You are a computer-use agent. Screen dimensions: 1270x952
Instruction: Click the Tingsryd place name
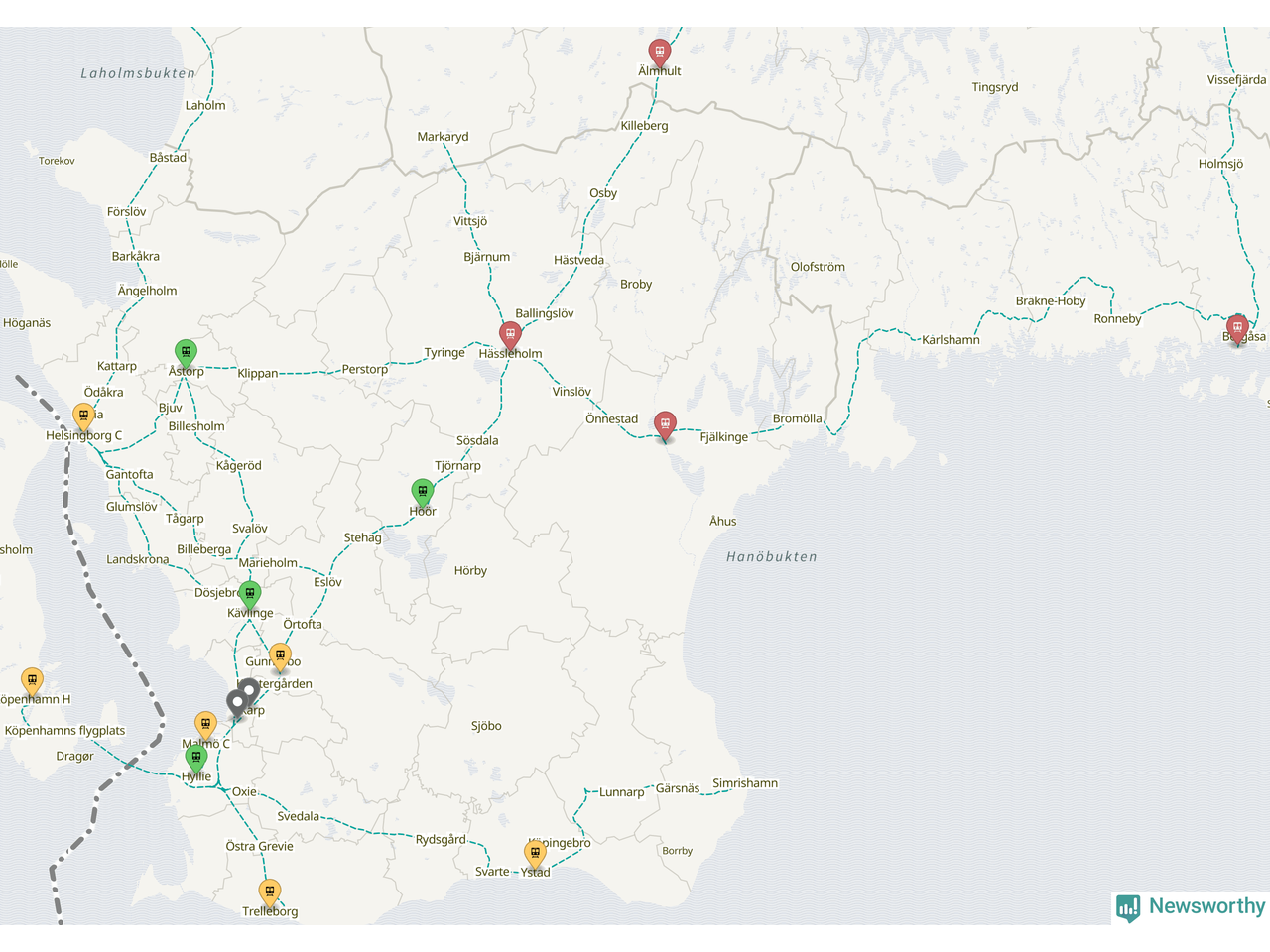coord(995,87)
